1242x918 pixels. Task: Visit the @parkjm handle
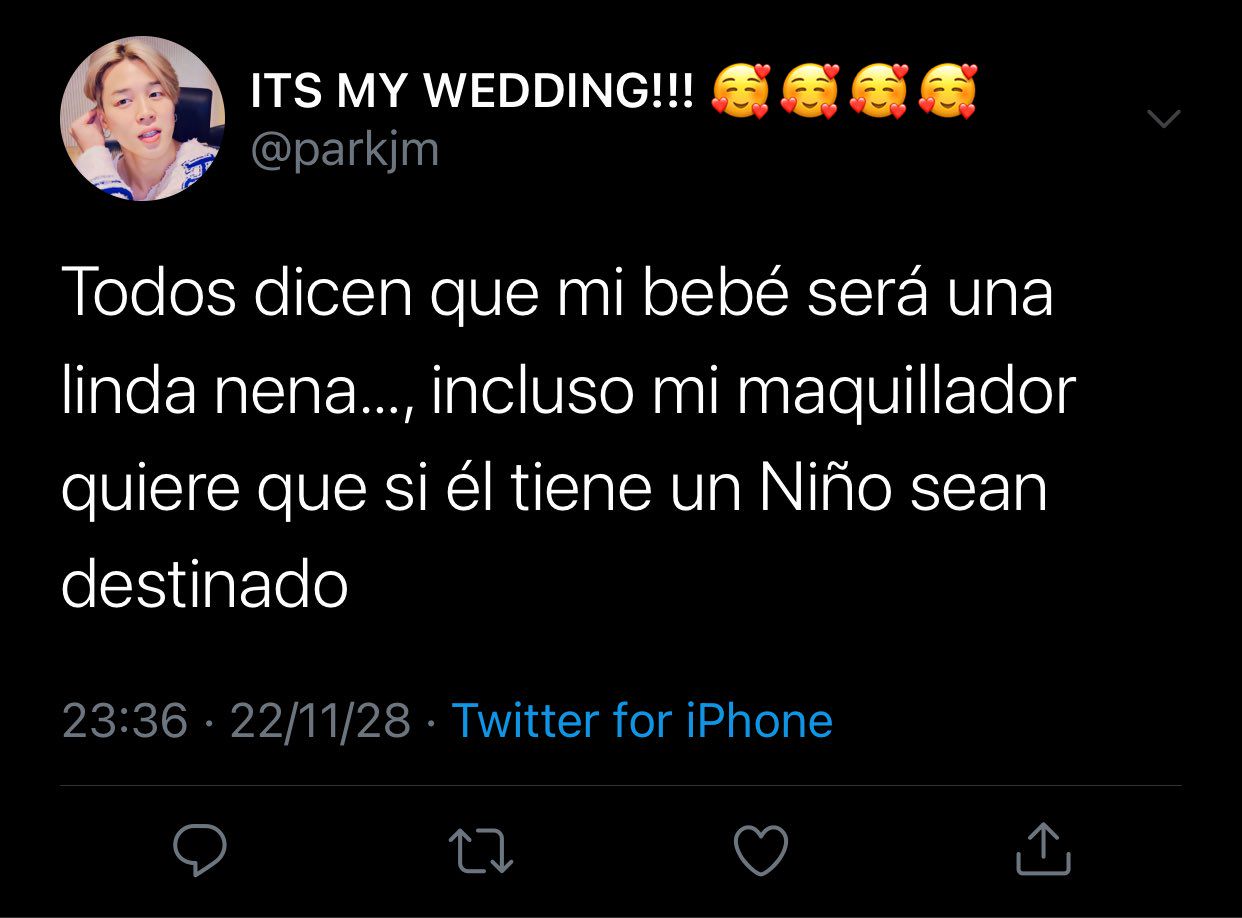point(343,150)
